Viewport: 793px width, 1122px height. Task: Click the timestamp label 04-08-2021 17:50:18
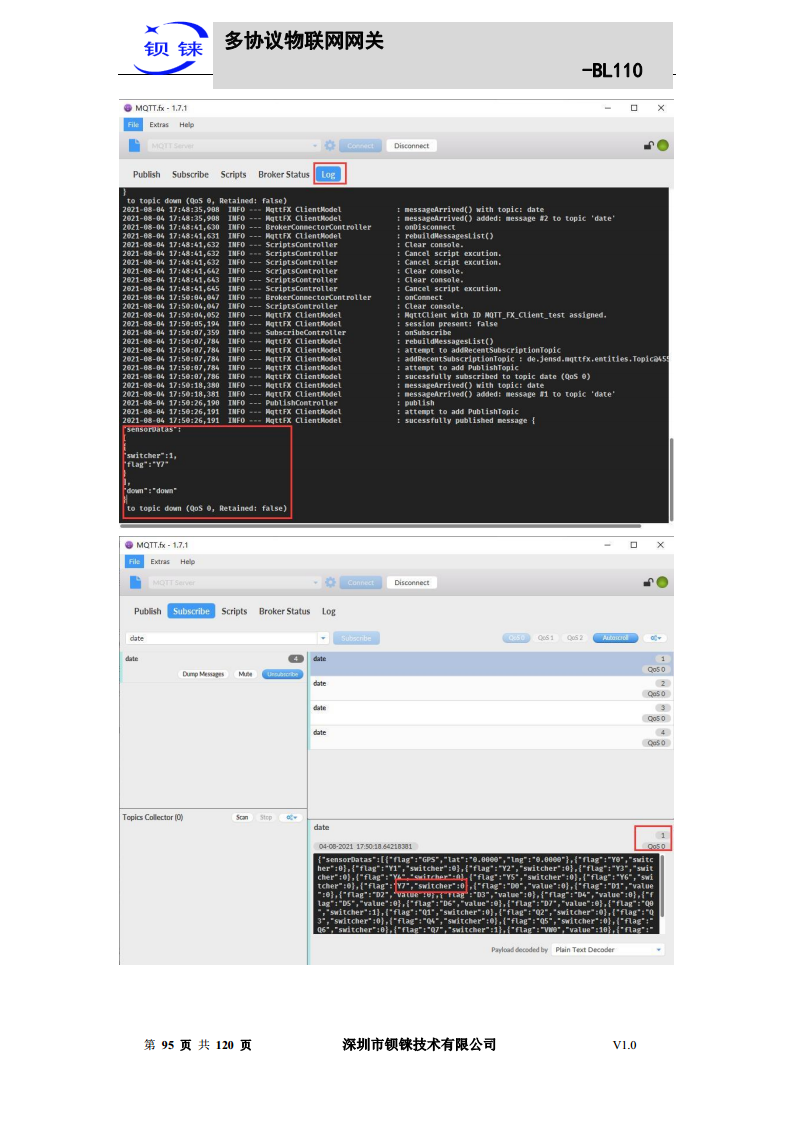pyautogui.click(x=366, y=846)
